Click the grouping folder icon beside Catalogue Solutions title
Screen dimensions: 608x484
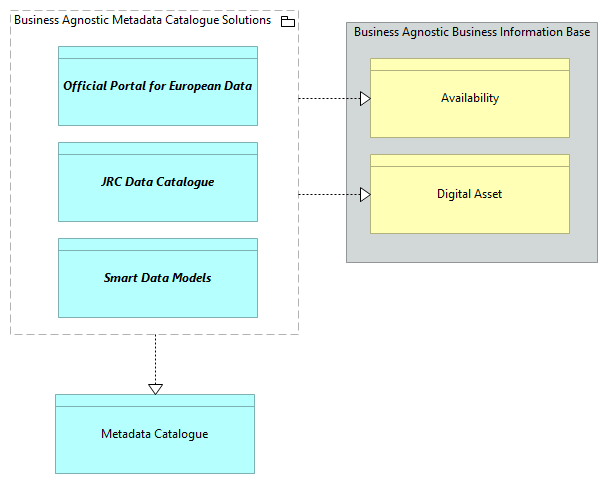tap(288, 21)
